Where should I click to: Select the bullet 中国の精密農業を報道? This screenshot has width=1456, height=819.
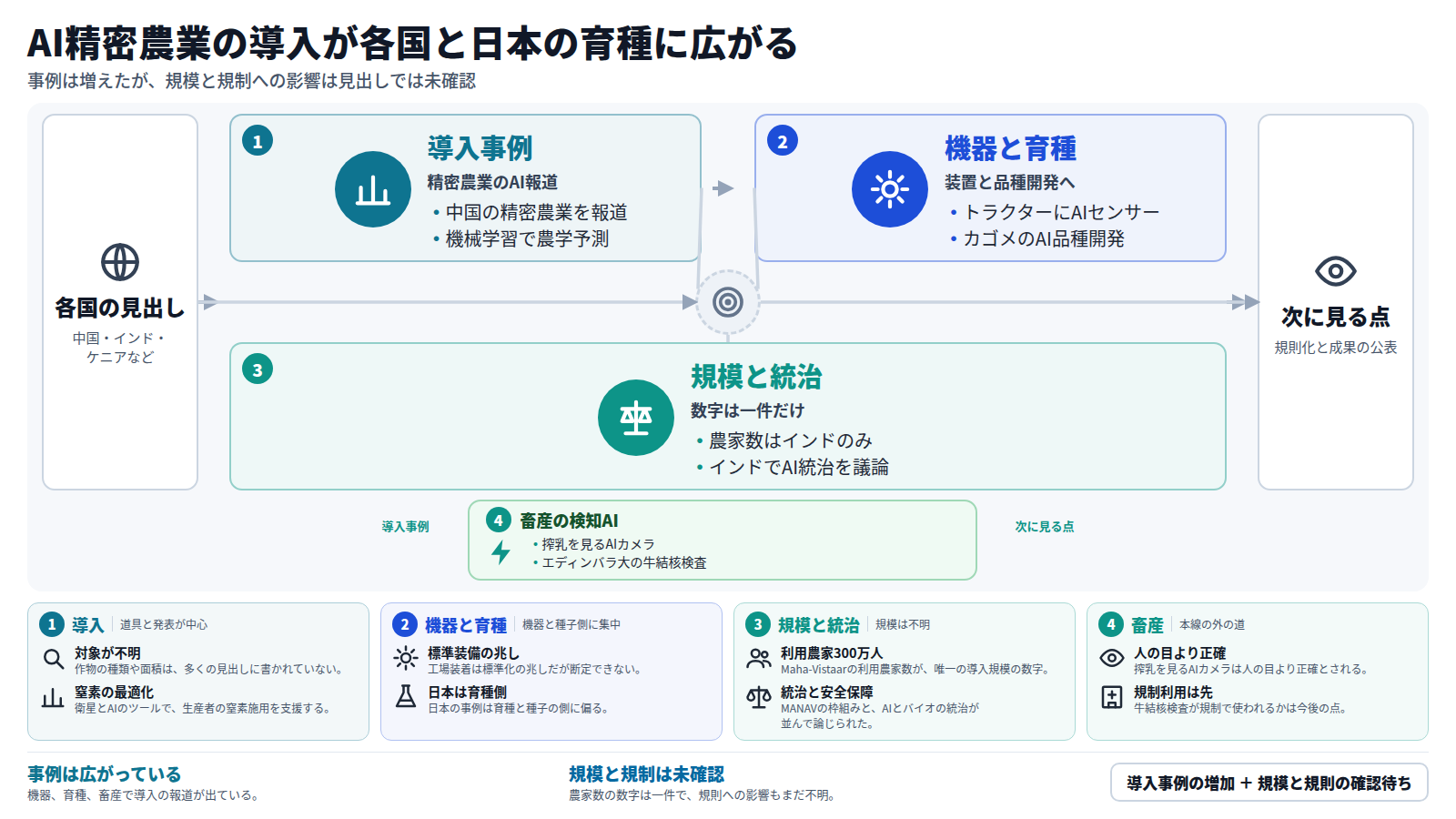[x=536, y=212]
